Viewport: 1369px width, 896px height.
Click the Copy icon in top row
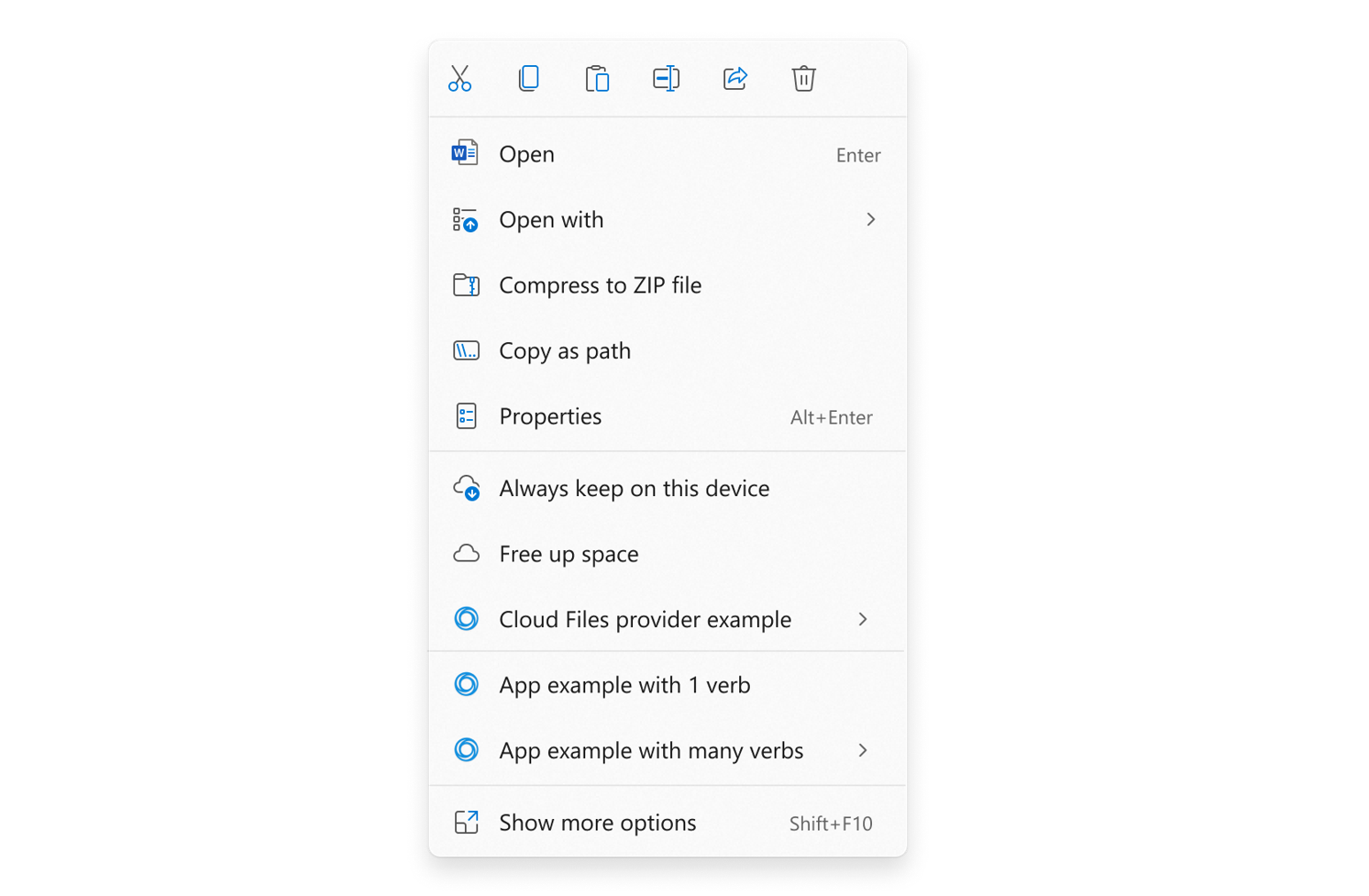pos(528,78)
